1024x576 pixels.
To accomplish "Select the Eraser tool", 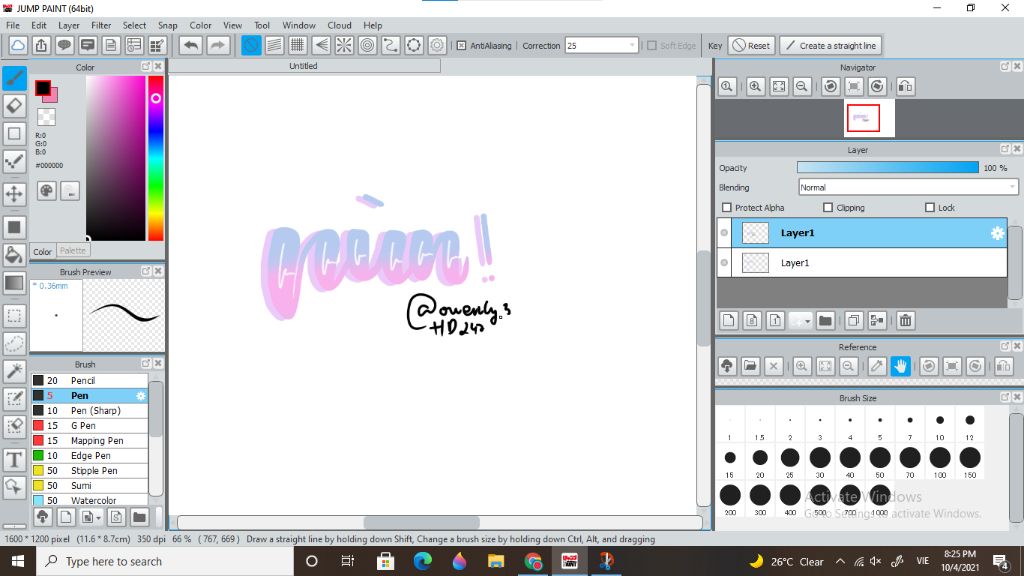I will (x=14, y=106).
